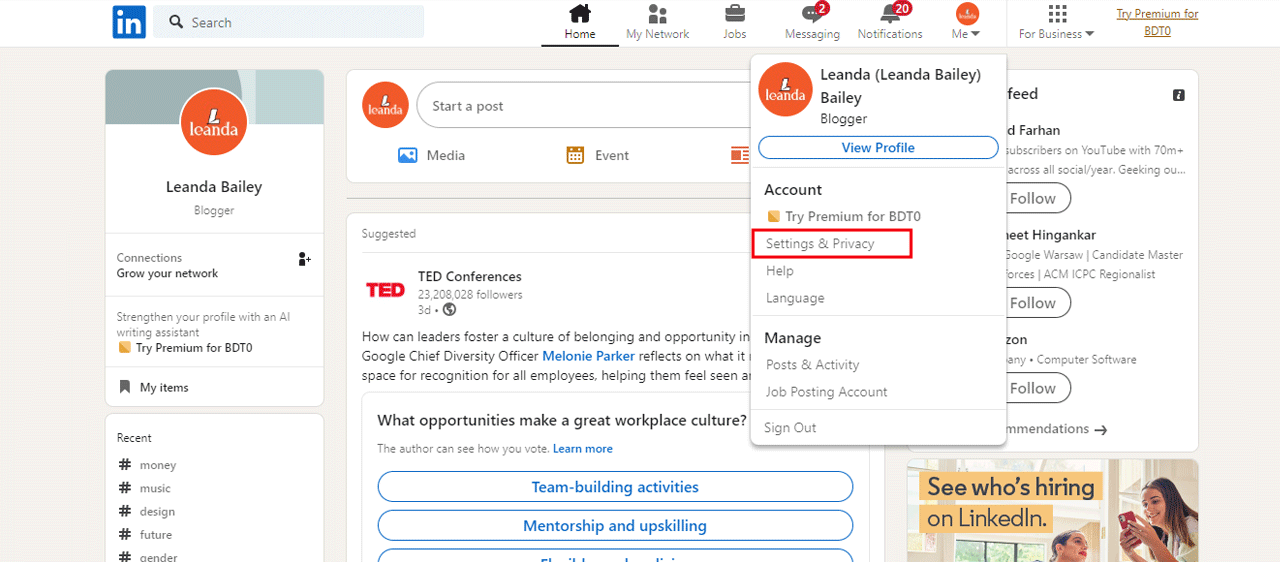Viewport: 1280px width, 562px height.
Task: Open Settings & Privacy
Action: (x=820, y=243)
